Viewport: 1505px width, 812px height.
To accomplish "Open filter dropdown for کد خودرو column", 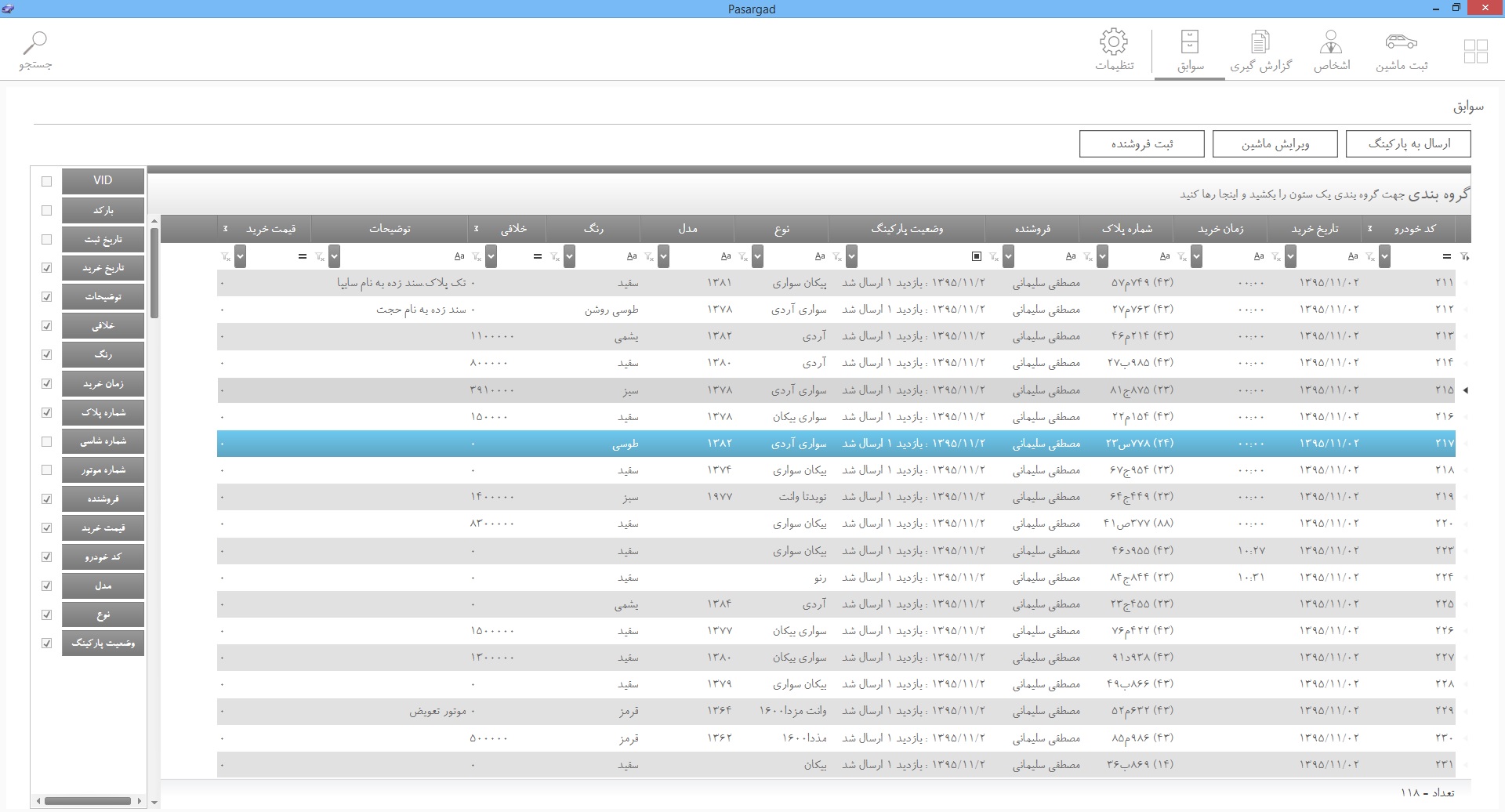I will click(1385, 256).
